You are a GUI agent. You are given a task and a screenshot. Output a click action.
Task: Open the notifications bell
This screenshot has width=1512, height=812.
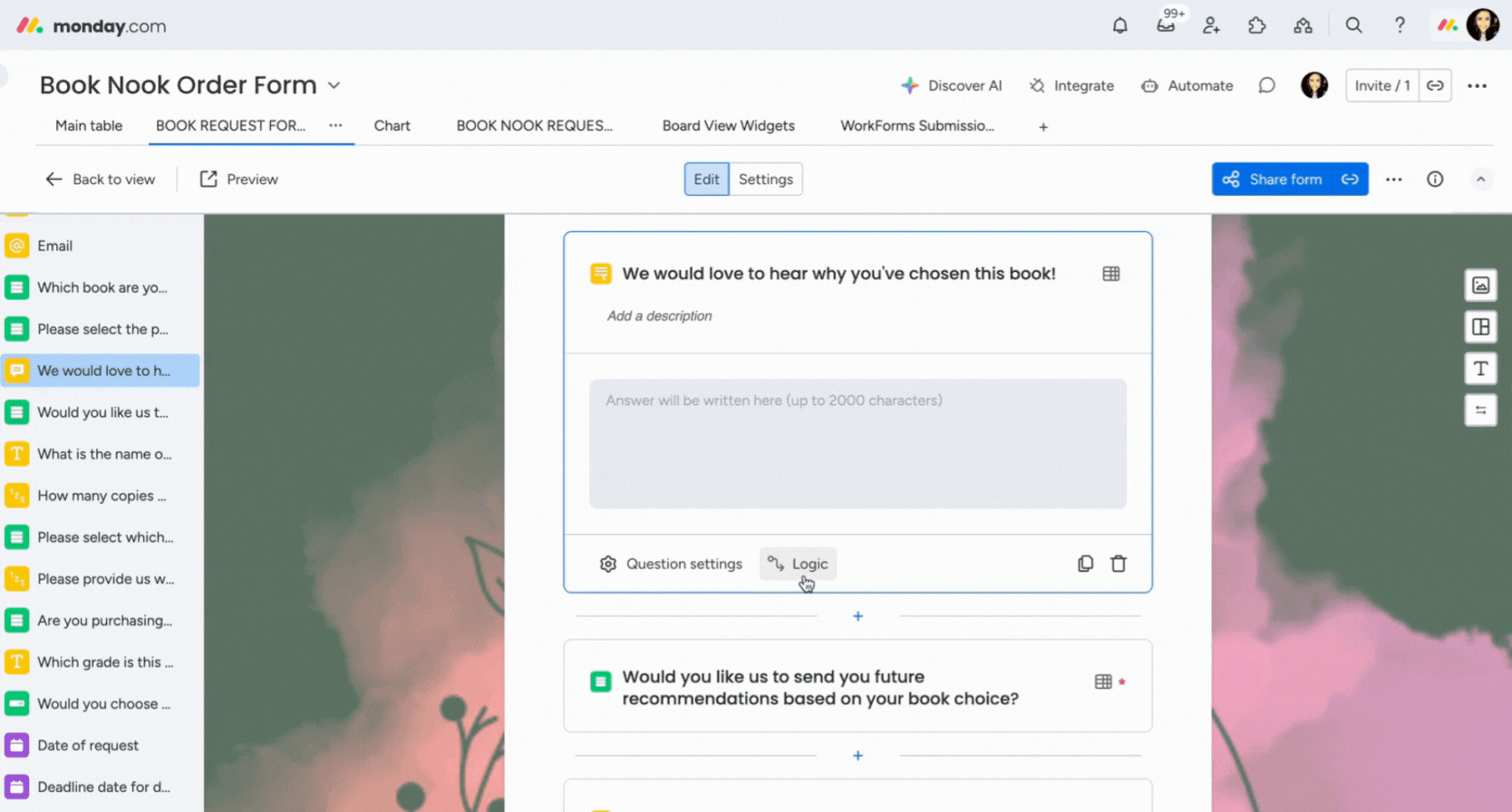(1120, 25)
